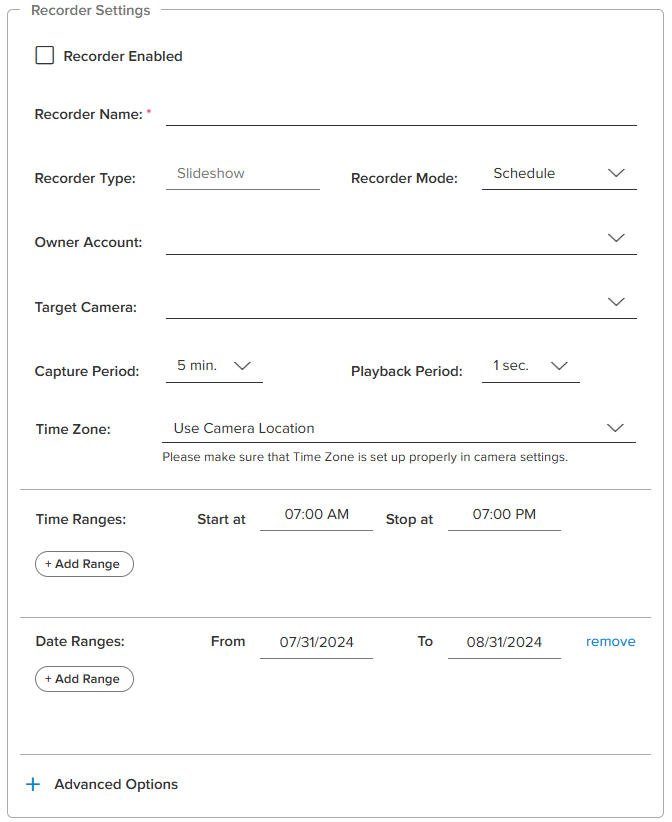Click Add Range under Date Ranges
672x822 pixels.
[84, 679]
